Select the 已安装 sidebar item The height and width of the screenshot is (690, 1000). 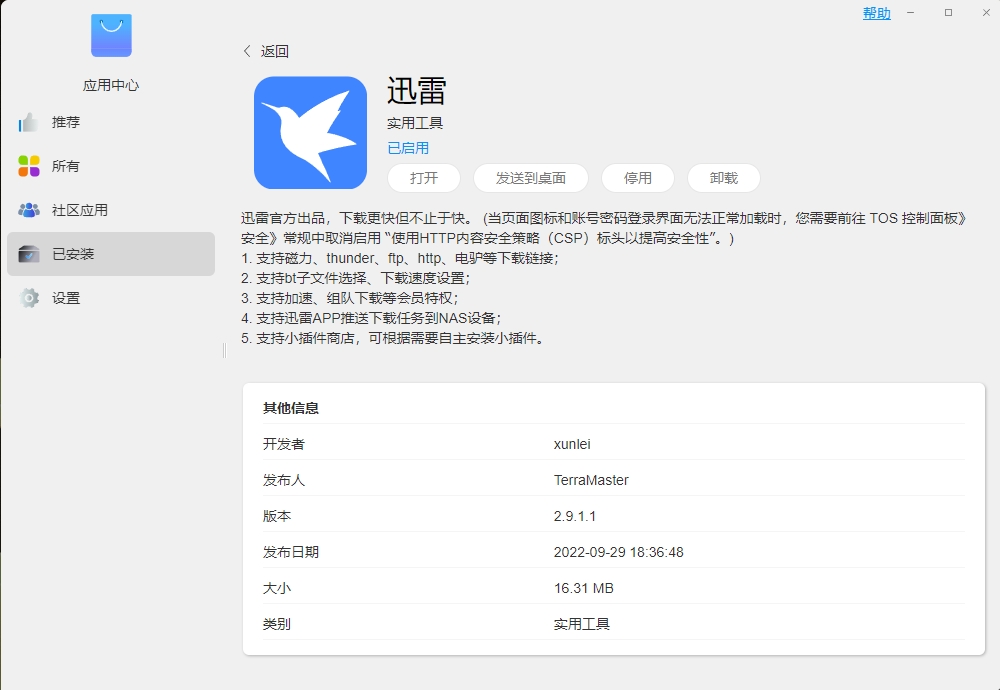tap(111, 254)
